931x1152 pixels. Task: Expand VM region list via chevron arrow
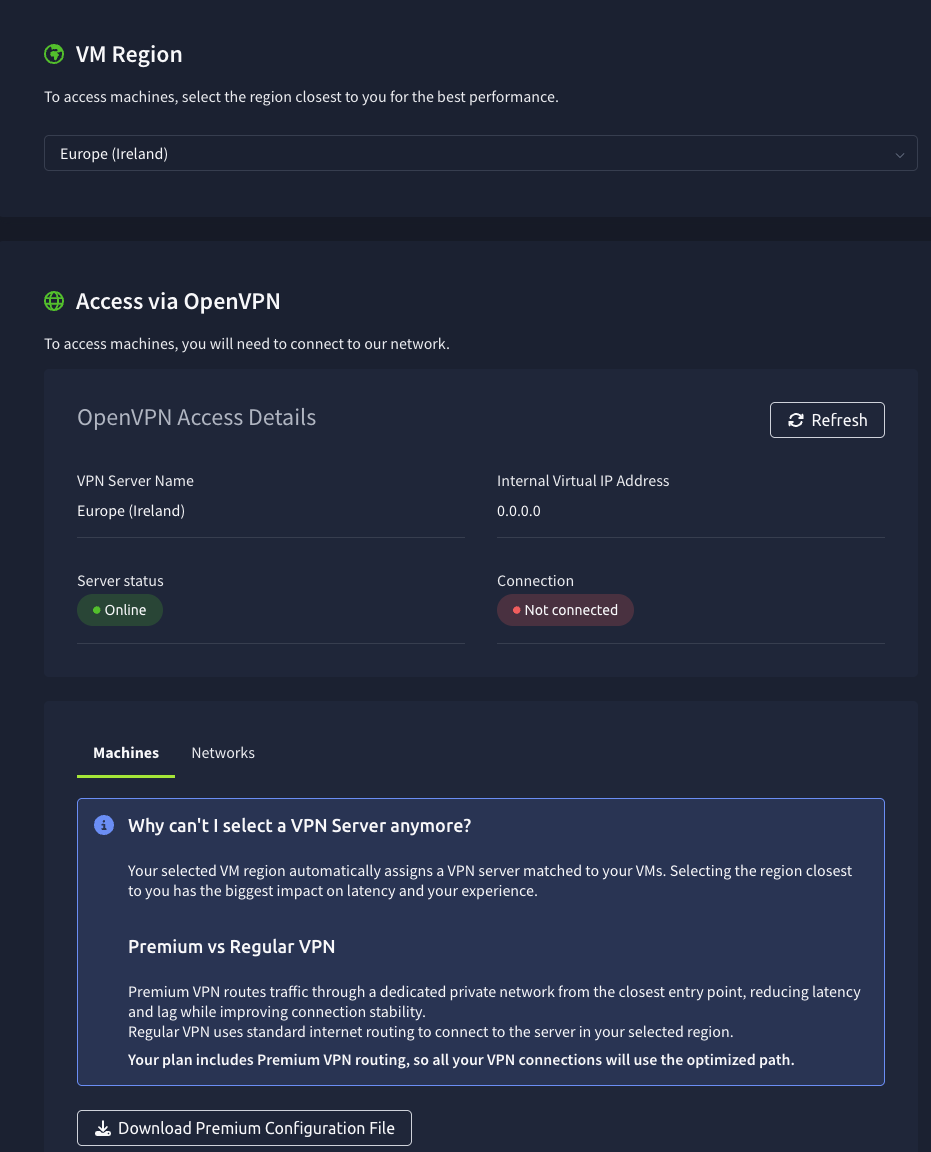tap(899, 155)
